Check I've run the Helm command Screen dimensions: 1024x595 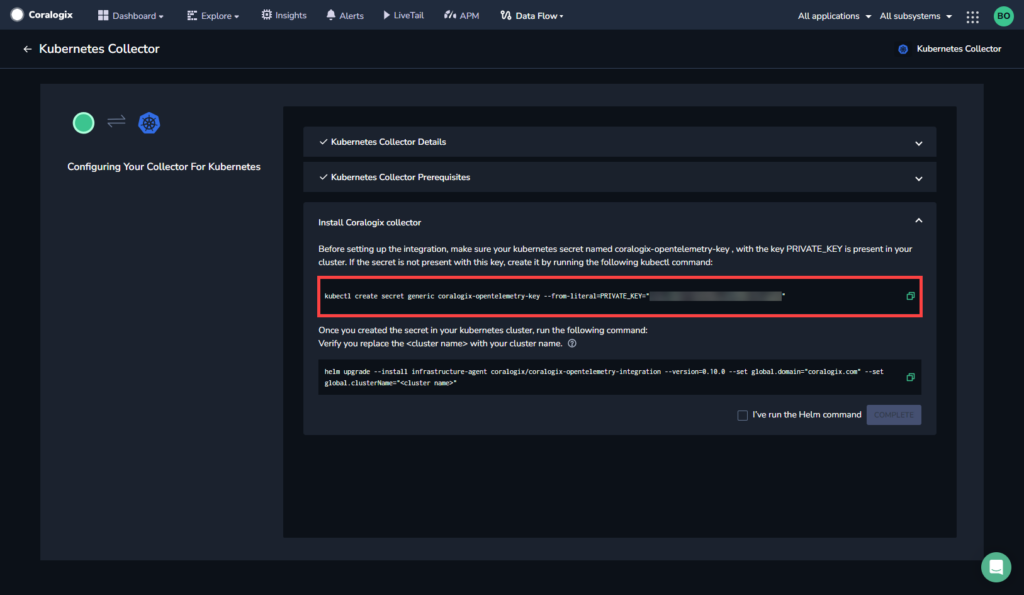click(743, 415)
